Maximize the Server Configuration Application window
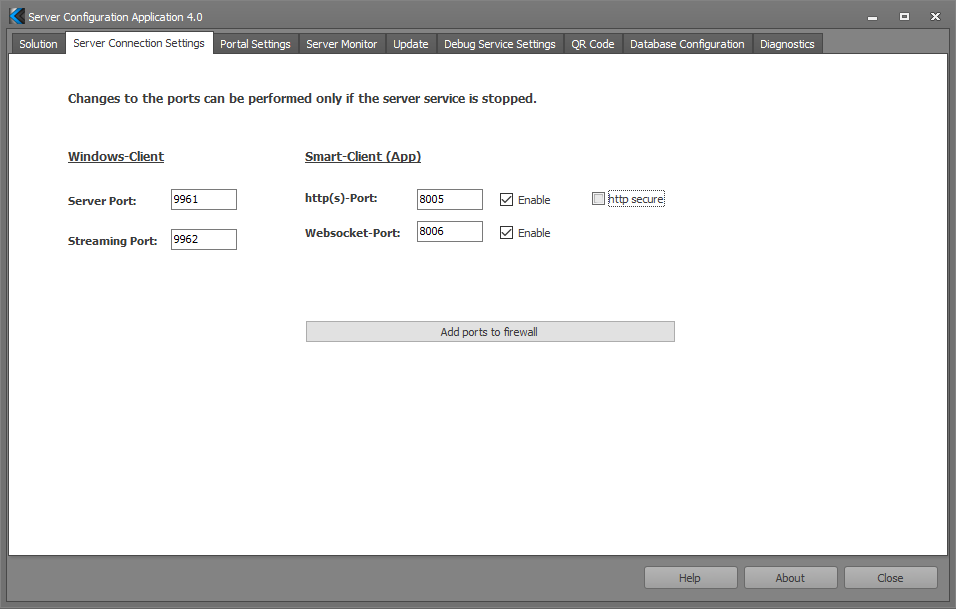 (x=904, y=16)
